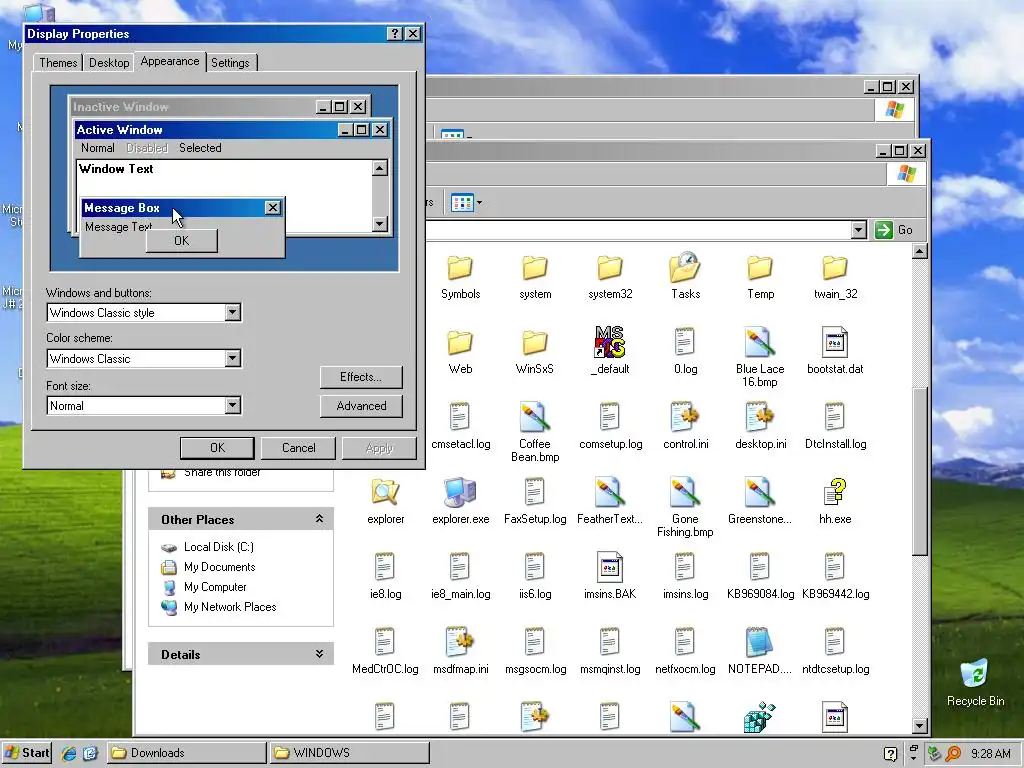The image size is (1024, 768).
Task: Select the Coffee Bean.bmp icon
Action: (x=535, y=417)
